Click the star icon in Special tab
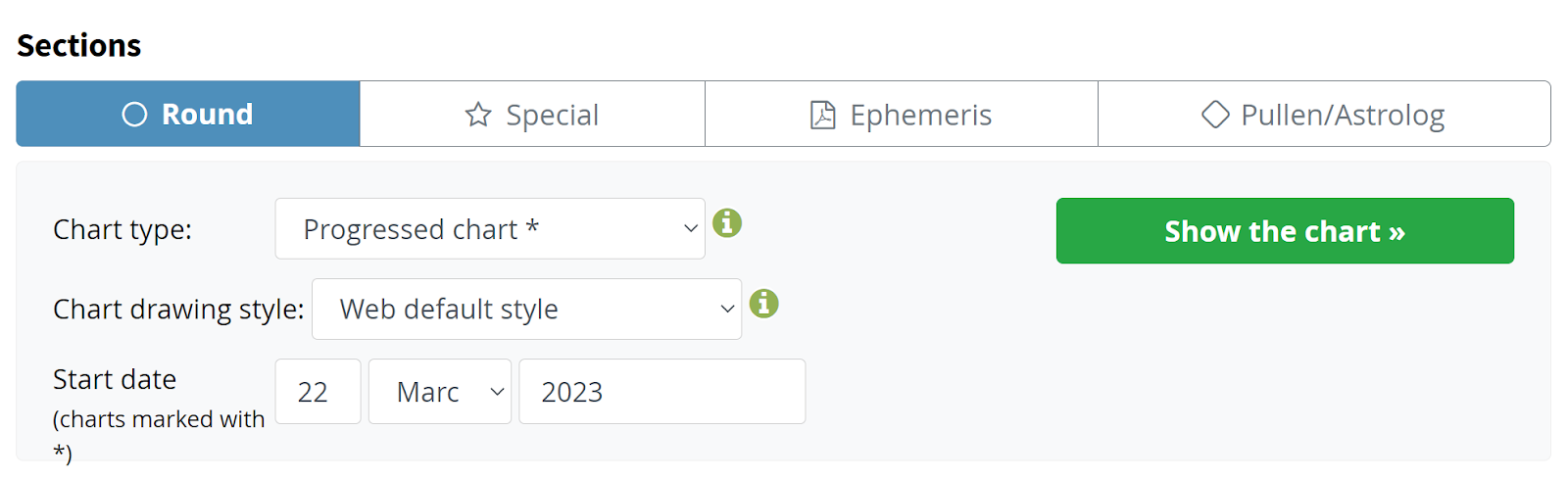 point(478,115)
